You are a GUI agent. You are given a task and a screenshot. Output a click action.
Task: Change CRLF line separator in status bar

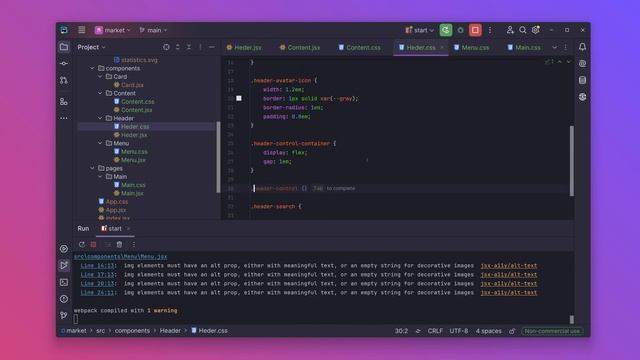pyautogui.click(x=435, y=331)
